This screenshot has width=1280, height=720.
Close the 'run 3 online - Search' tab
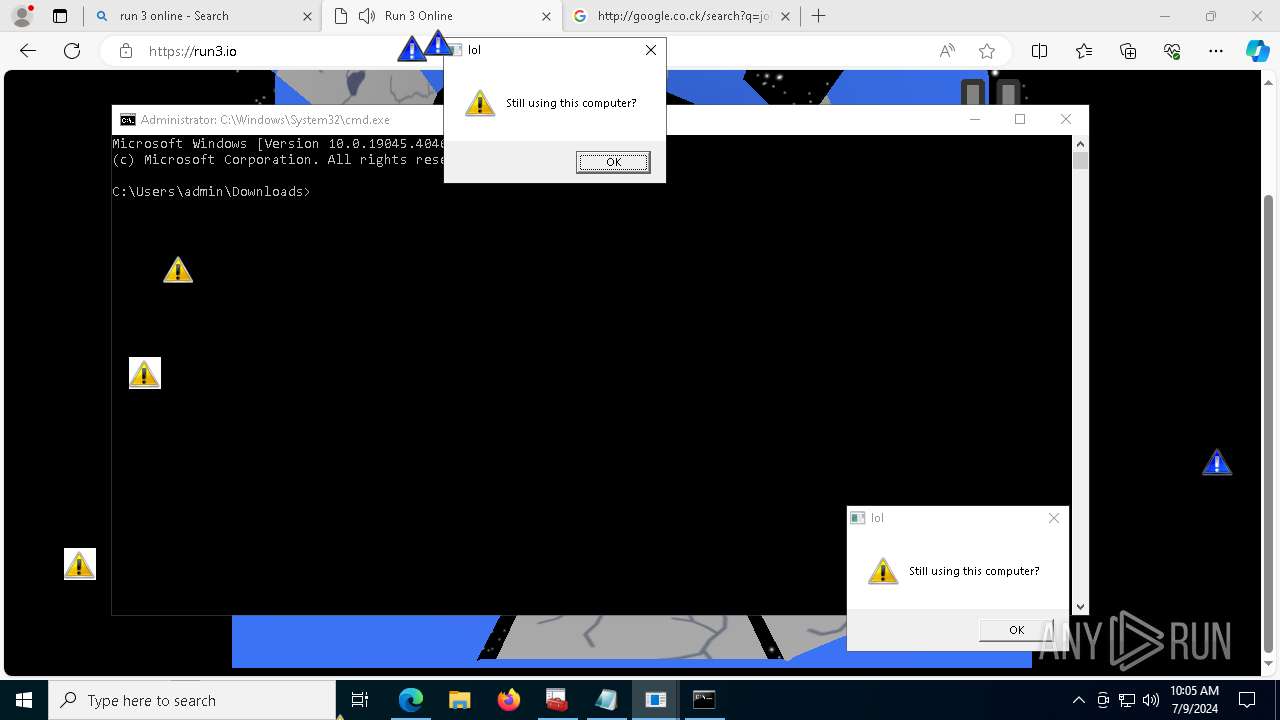click(x=307, y=16)
